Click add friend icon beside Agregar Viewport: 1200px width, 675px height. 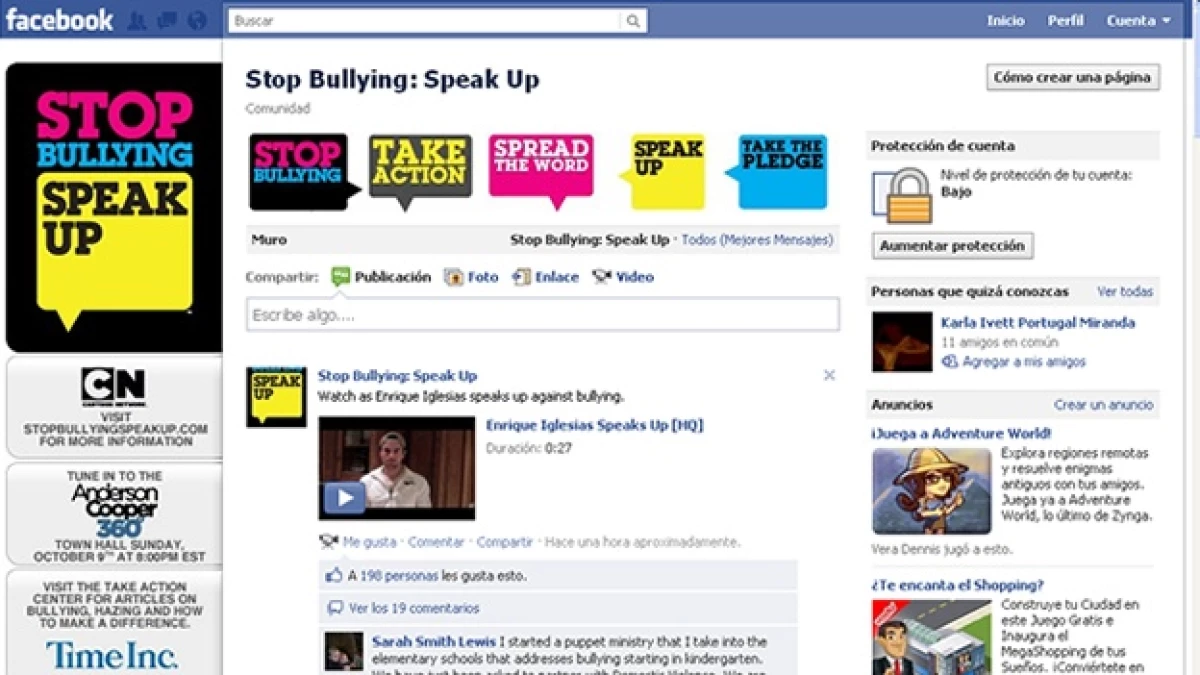pyautogui.click(x=950, y=362)
